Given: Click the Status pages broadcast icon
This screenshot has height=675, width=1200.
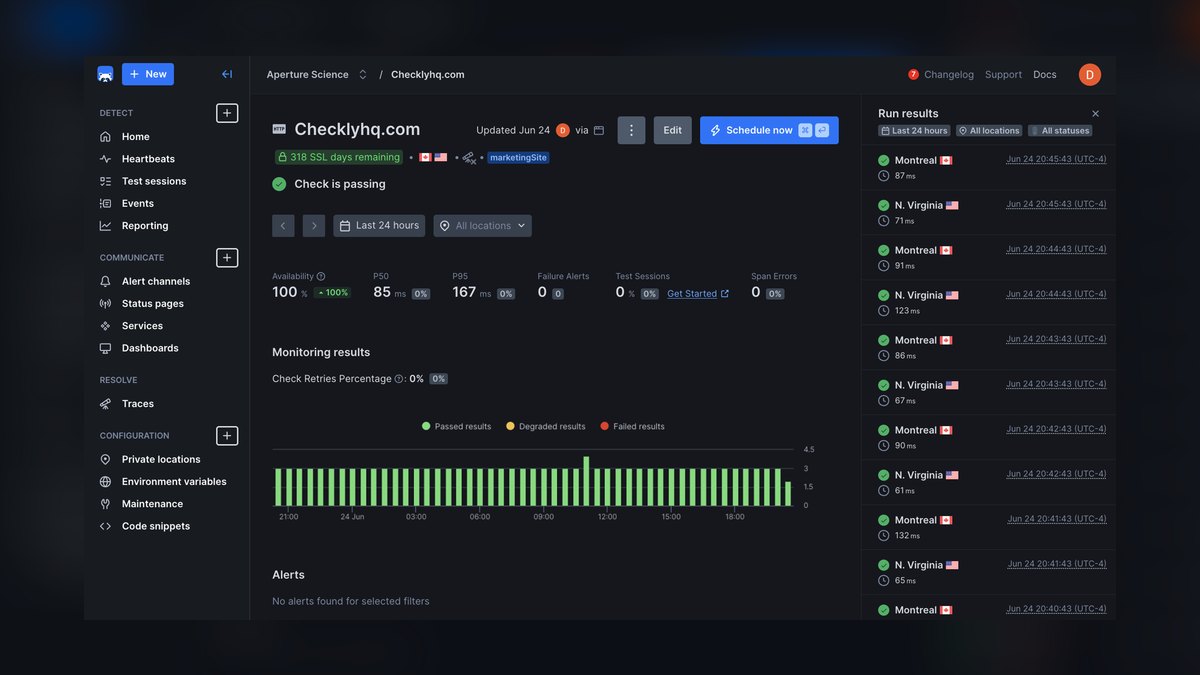Looking at the screenshot, I should 105,304.
